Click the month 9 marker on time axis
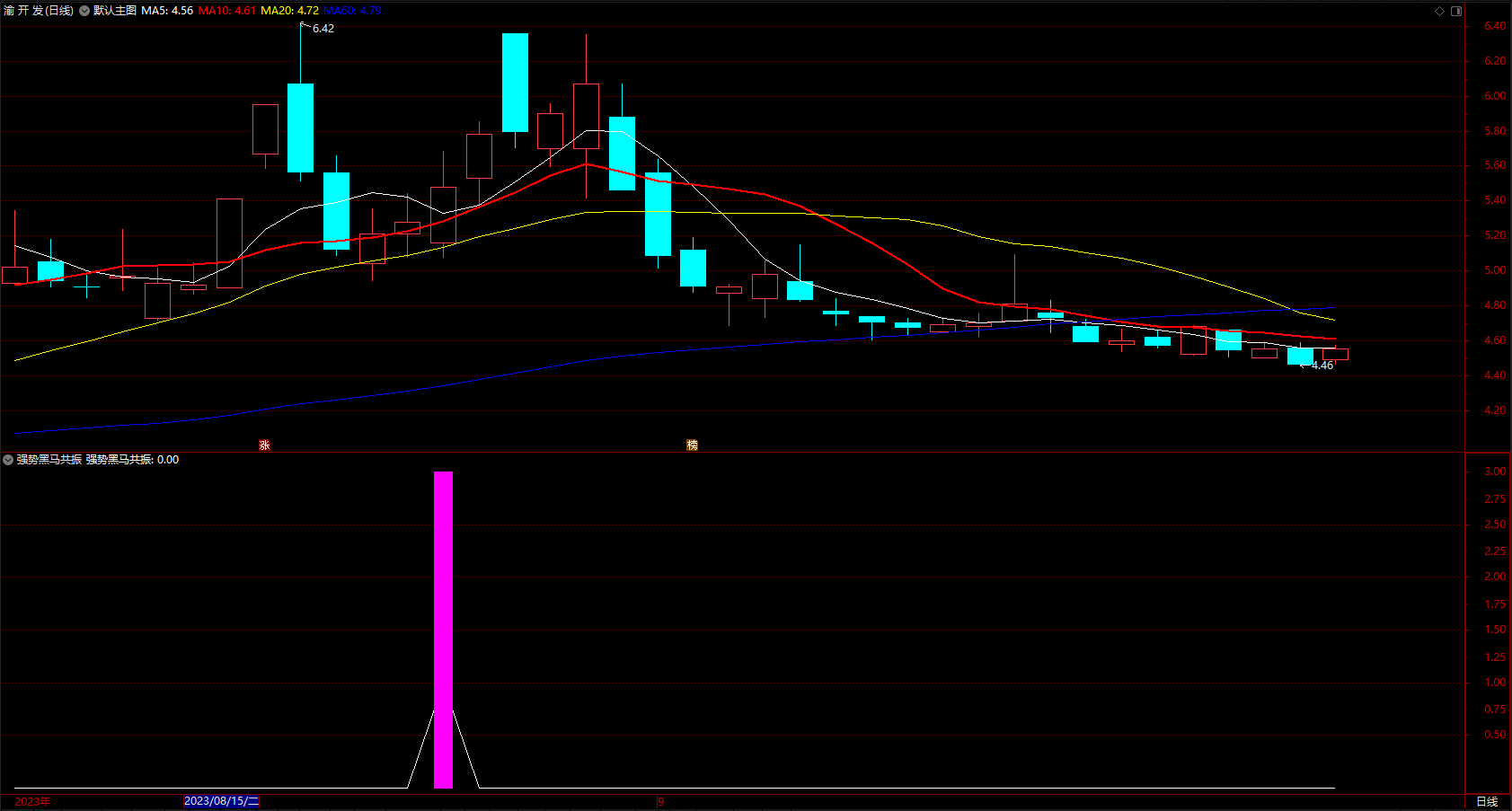 click(x=660, y=801)
